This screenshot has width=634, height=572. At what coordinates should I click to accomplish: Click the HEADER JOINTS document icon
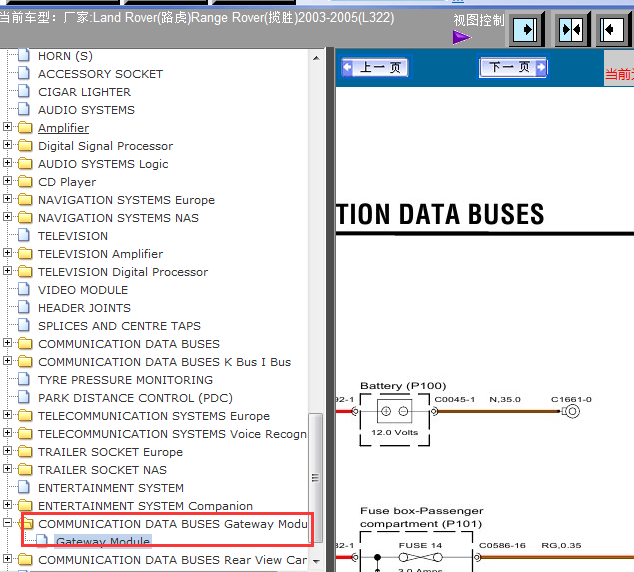[x=24, y=307]
